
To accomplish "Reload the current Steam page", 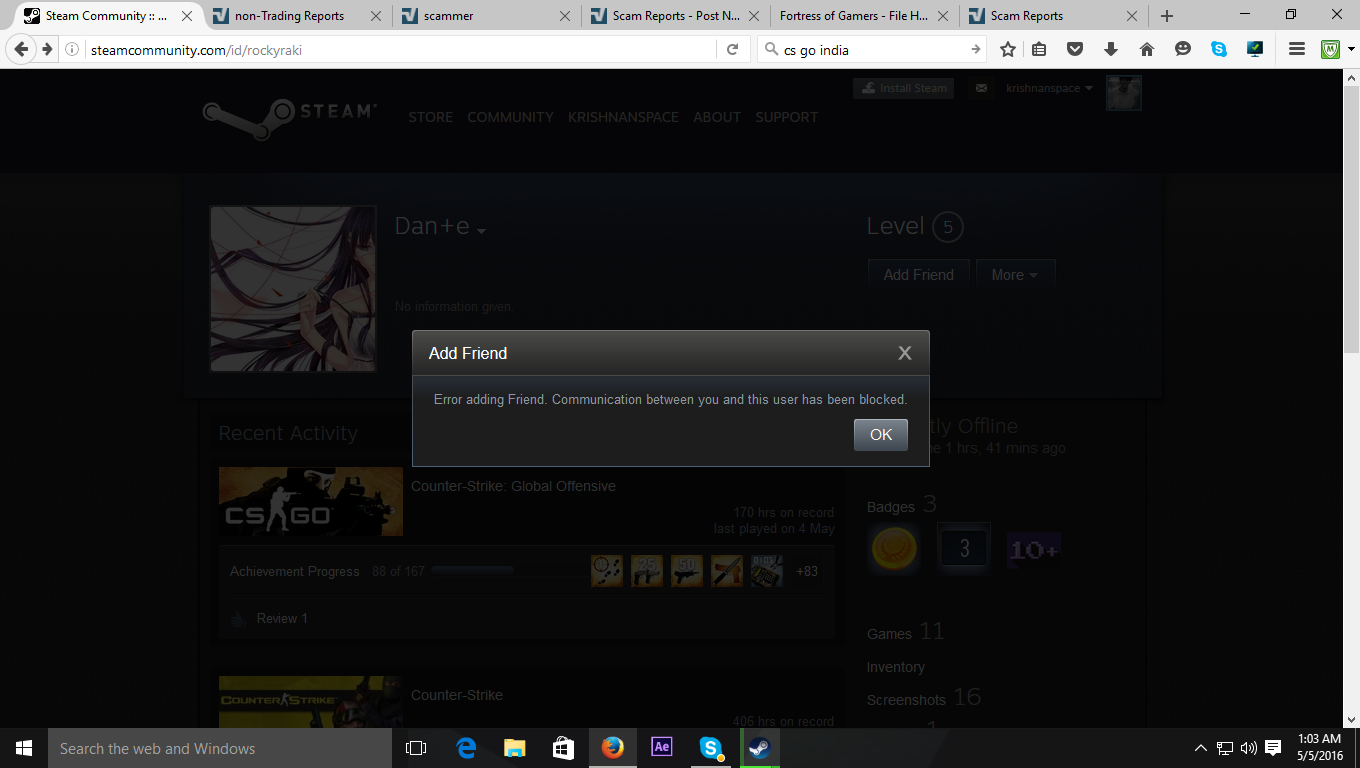I will [x=732, y=49].
